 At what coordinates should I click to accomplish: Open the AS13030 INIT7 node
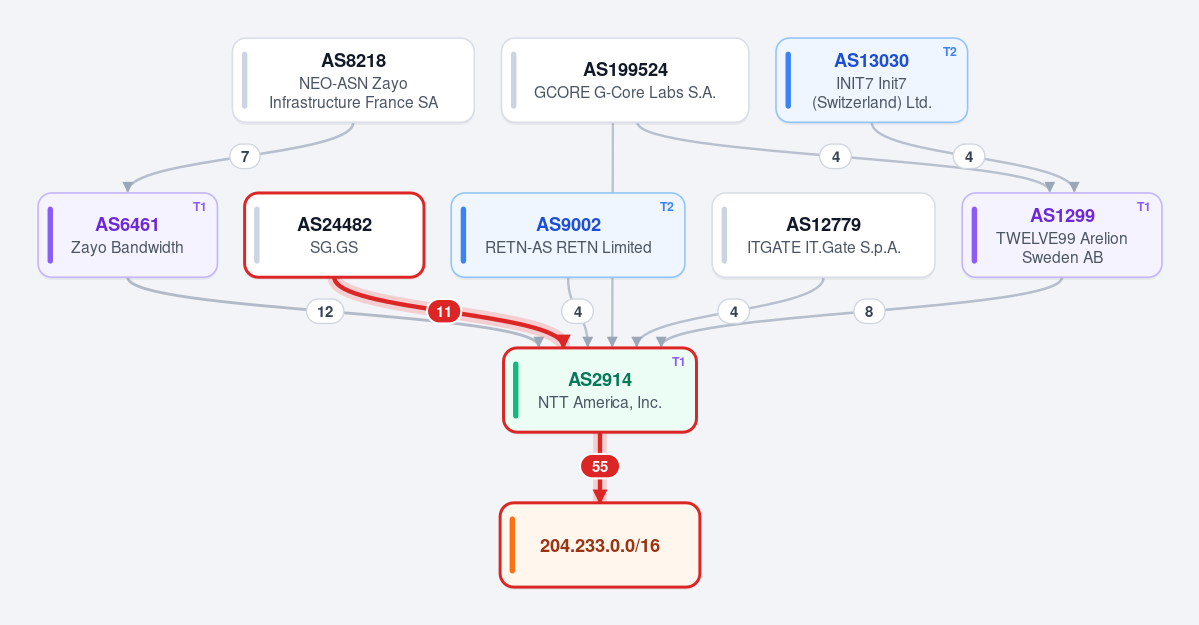click(872, 80)
